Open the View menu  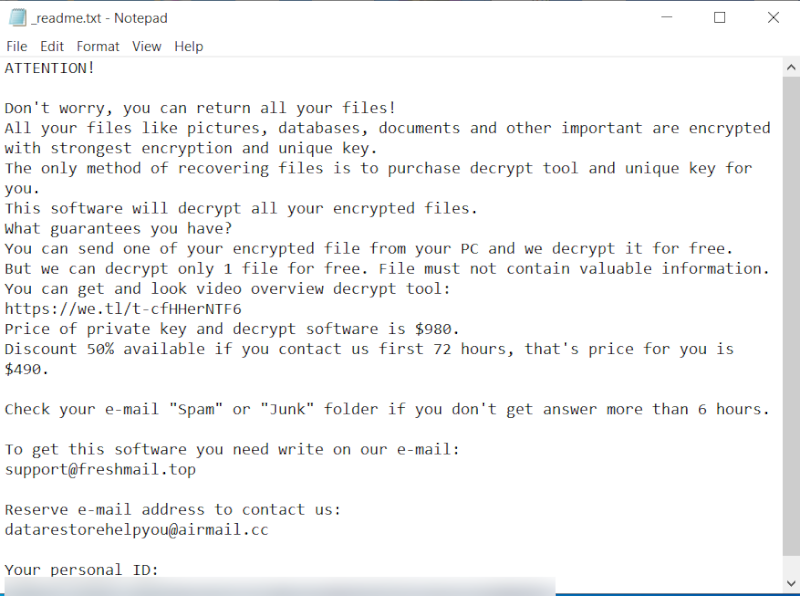tap(146, 46)
